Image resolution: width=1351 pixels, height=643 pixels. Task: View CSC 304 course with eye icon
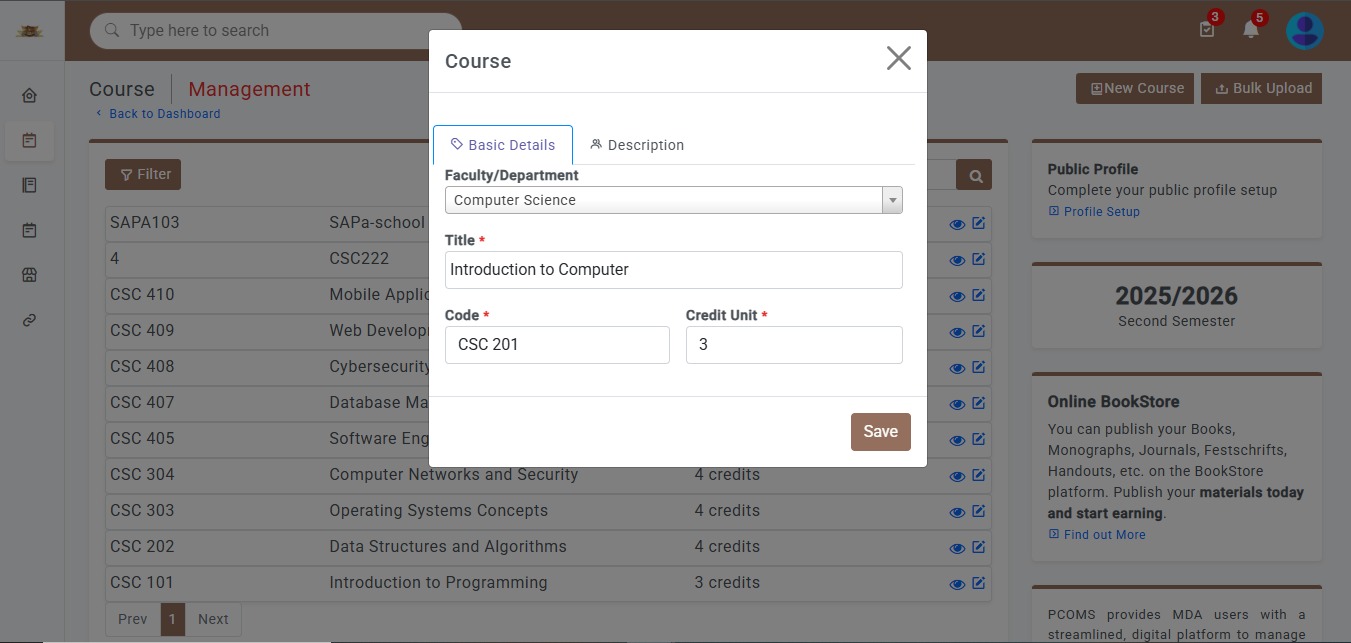pyautogui.click(x=957, y=476)
